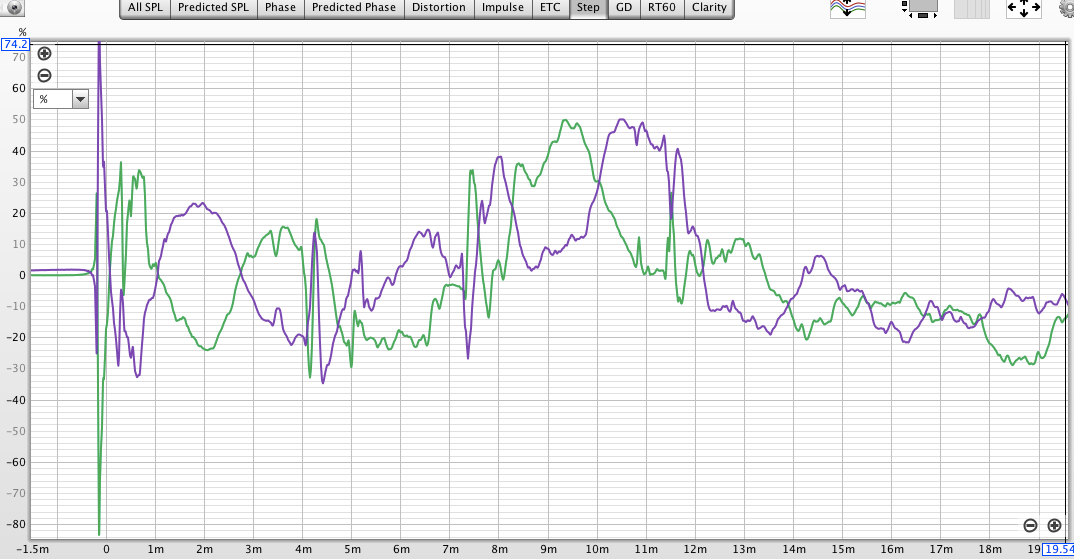This screenshot has width=1074, height=559.
Task: Zoom out on the vertical axis
Action: [x=44, y=76]
